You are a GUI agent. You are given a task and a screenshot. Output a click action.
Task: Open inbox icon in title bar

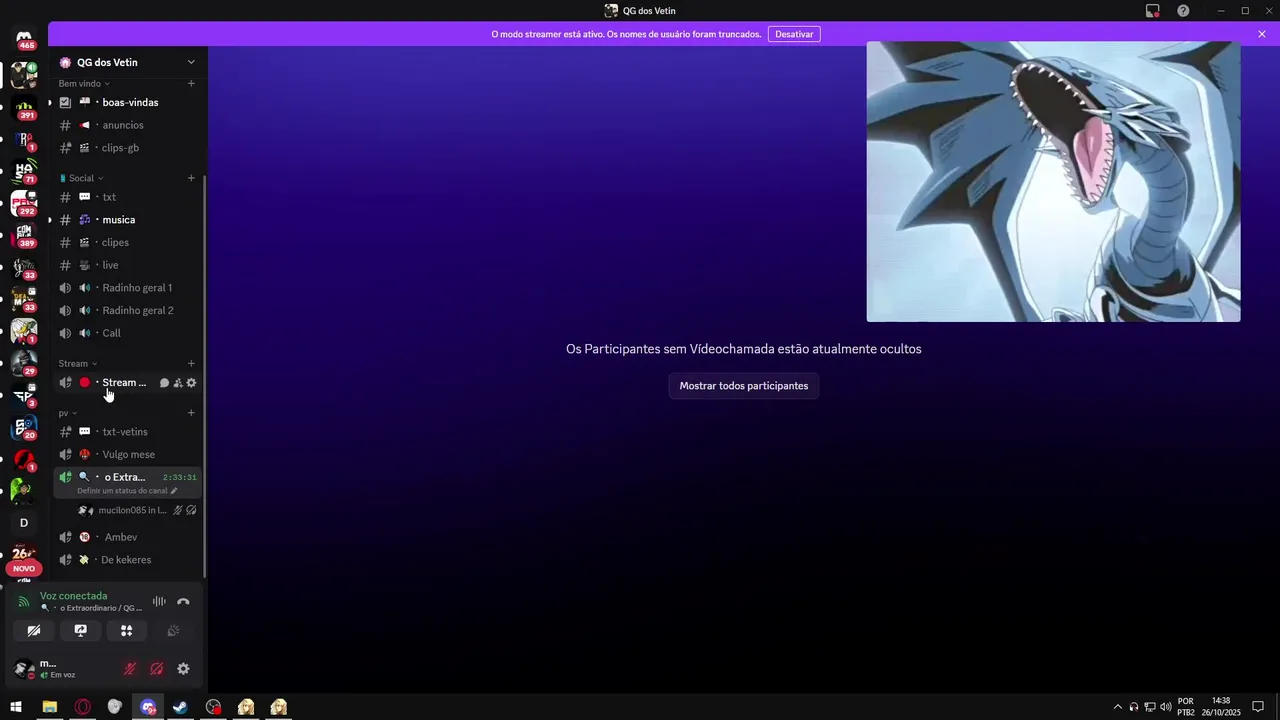[x=1153, y=11]
